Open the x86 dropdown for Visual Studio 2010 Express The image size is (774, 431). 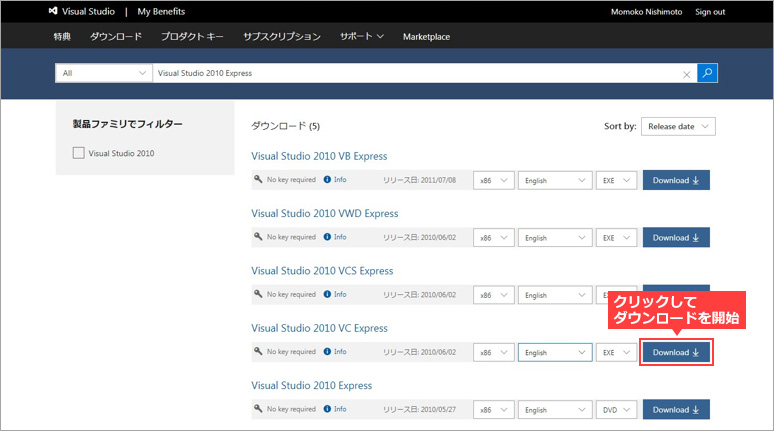tap(494, 410)
